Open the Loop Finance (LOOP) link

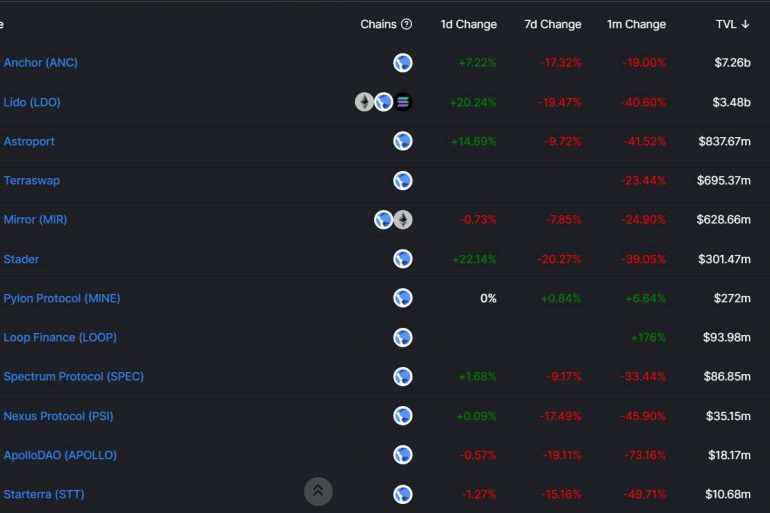tap(60, 337)
